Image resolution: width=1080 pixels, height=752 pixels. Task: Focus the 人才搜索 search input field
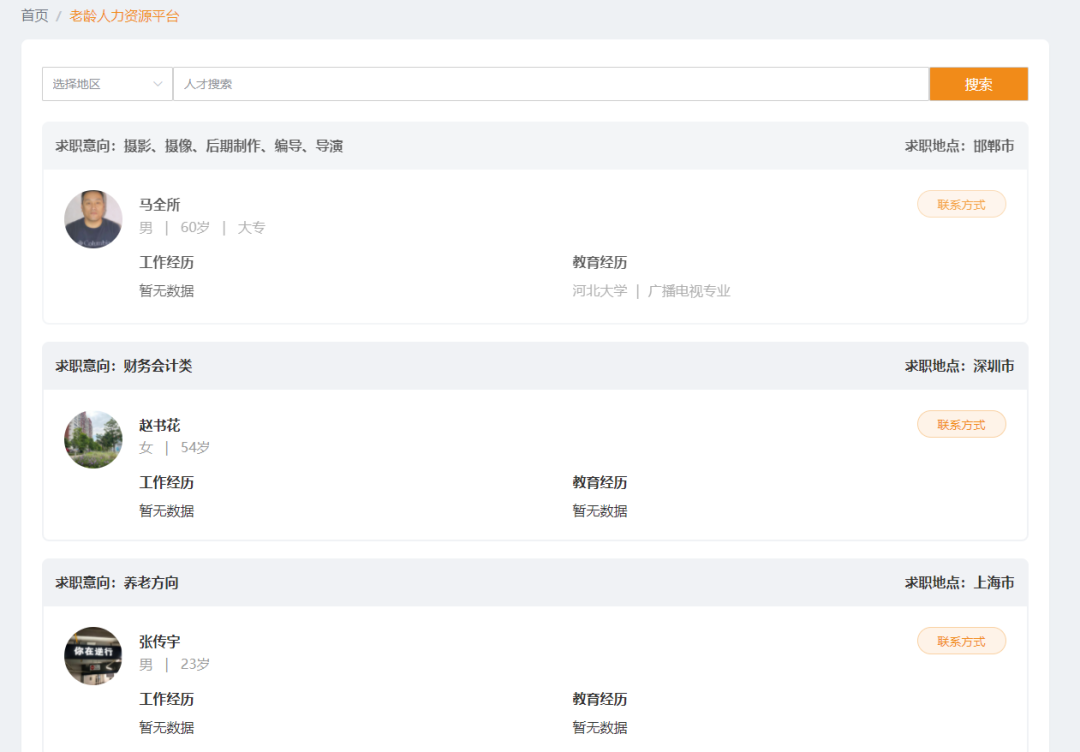[550, 84]
